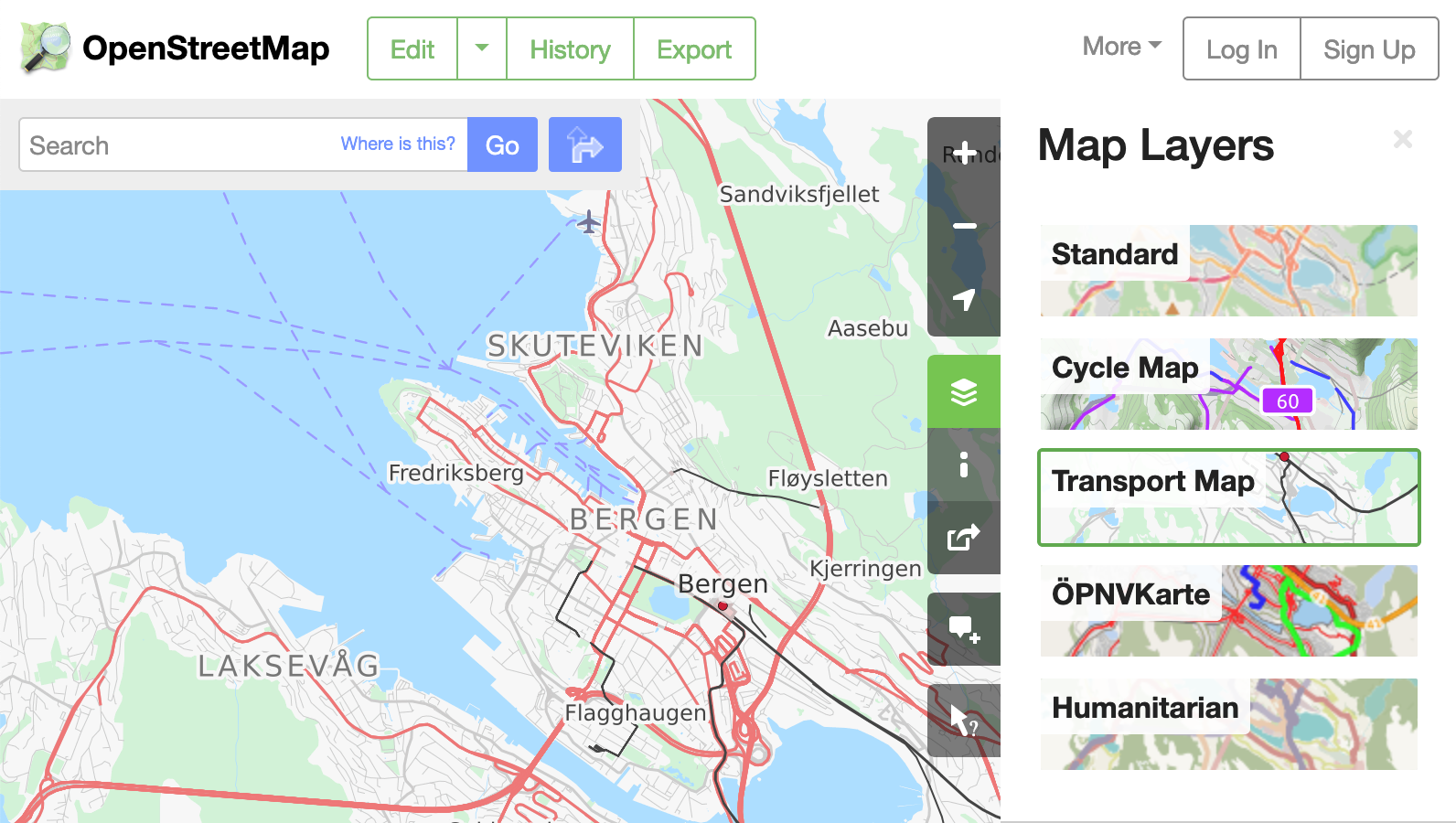The image size is (1456, 823).
Task: Click the Fløysletten label on map
Action: 828,478
